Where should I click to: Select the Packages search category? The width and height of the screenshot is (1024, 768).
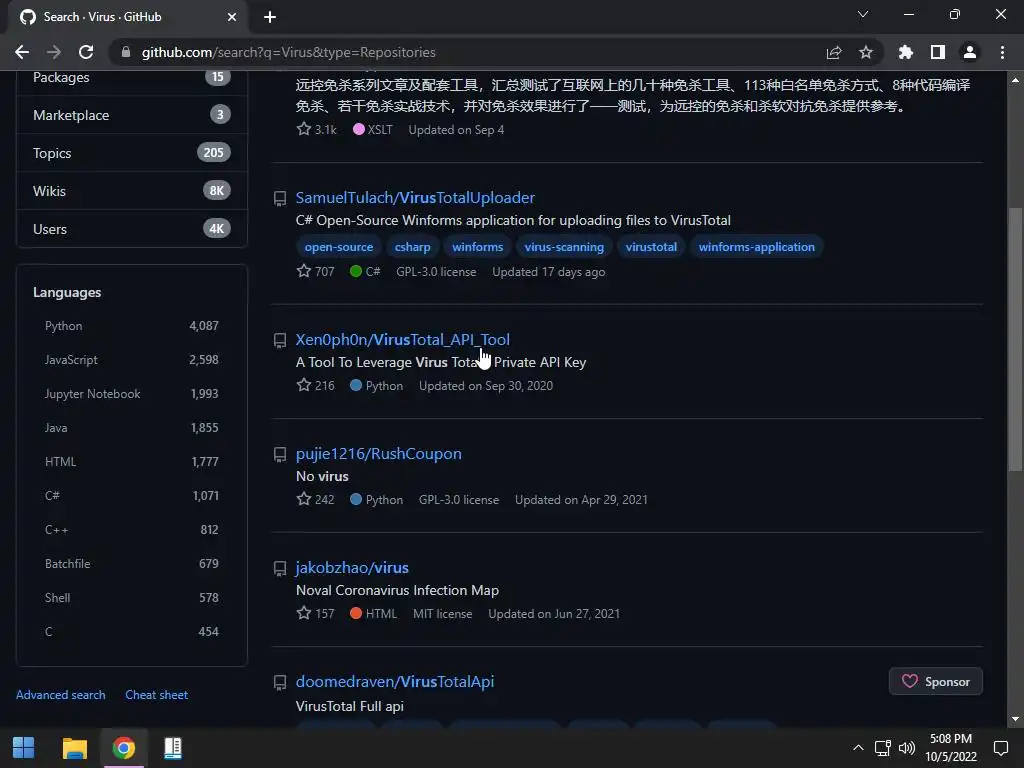tap(132, 78)
